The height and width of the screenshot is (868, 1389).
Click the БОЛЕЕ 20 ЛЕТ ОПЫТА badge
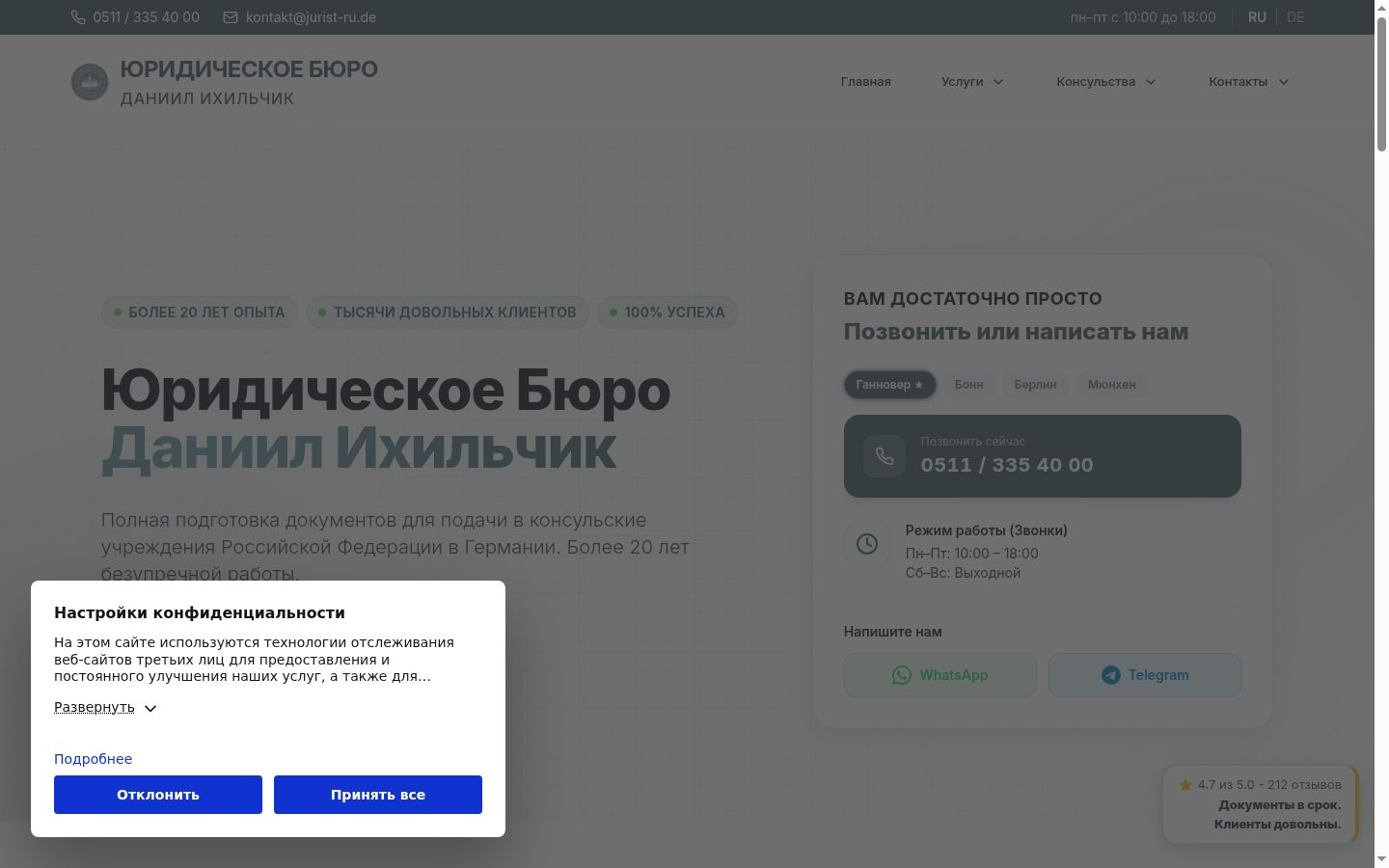coord(200,312)
